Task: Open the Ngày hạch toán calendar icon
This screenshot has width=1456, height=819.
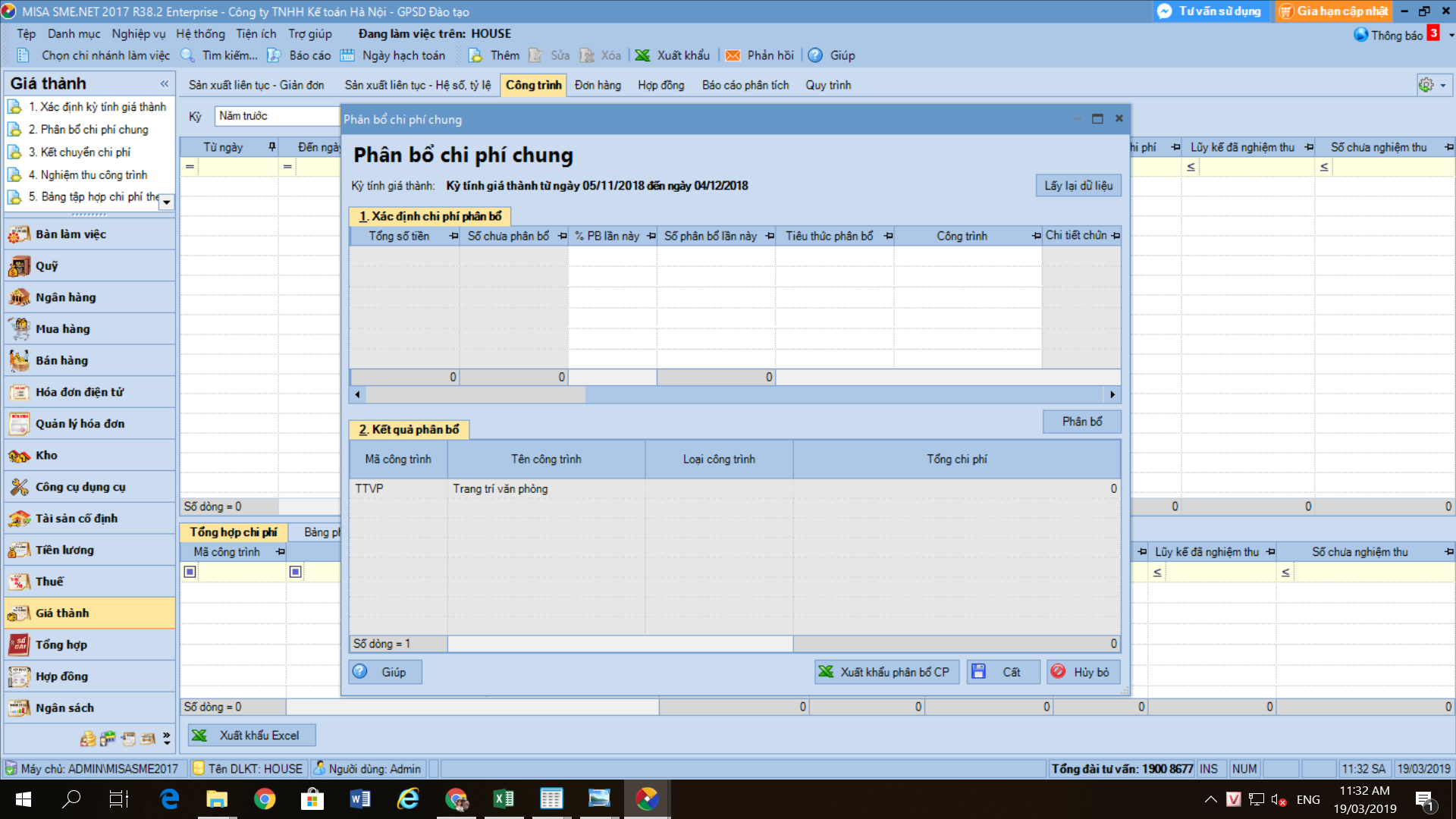Action: click(x=347, y=55)
